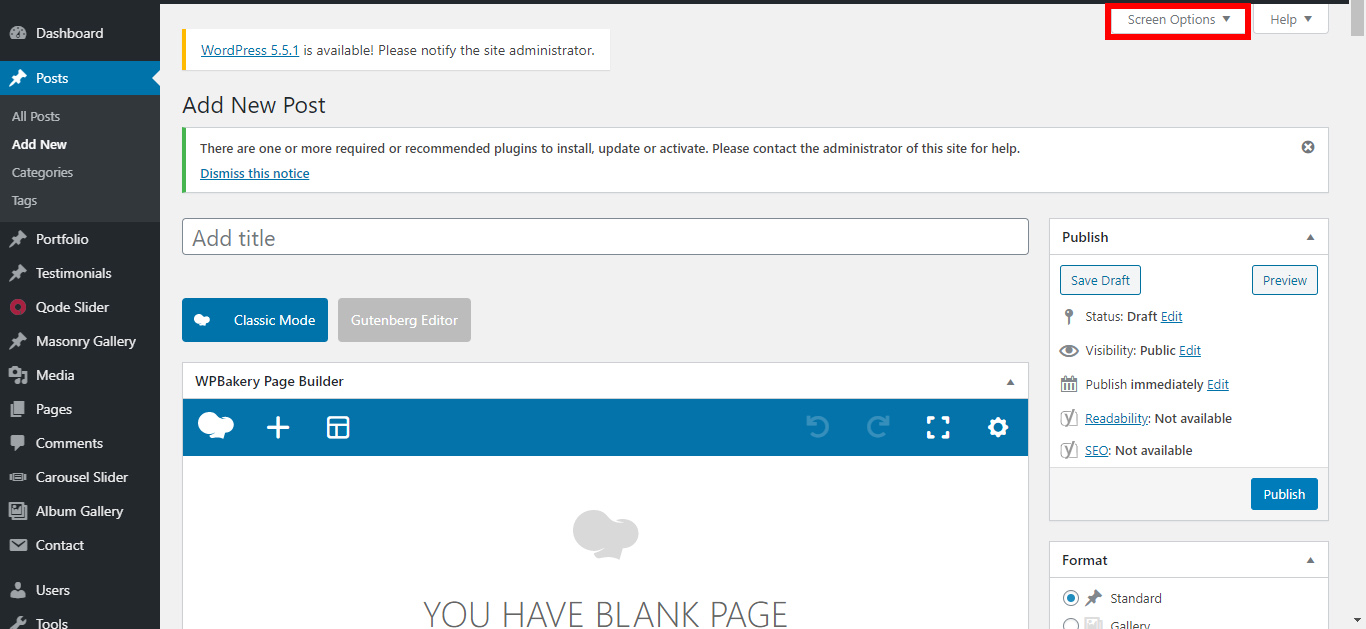This screenshot has height=629, width=1366.
Task: Click the Users person icon
Action: tap(18, 590)
